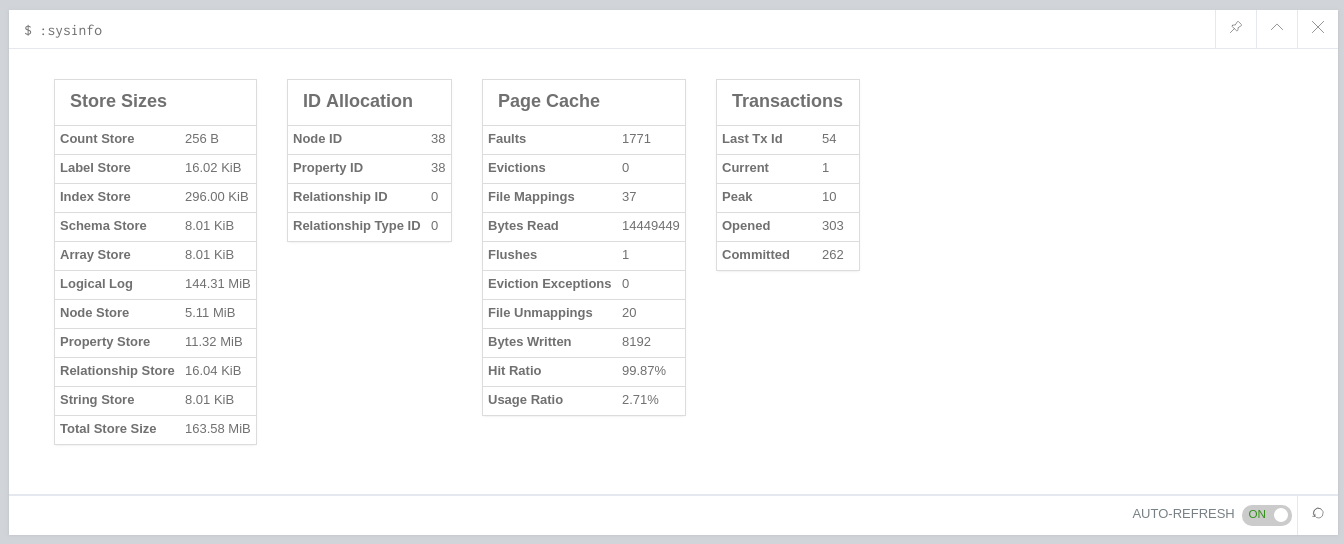Click the Transactions table header
The width and height of the screenshot is (1344, 544).
[787, 101]
